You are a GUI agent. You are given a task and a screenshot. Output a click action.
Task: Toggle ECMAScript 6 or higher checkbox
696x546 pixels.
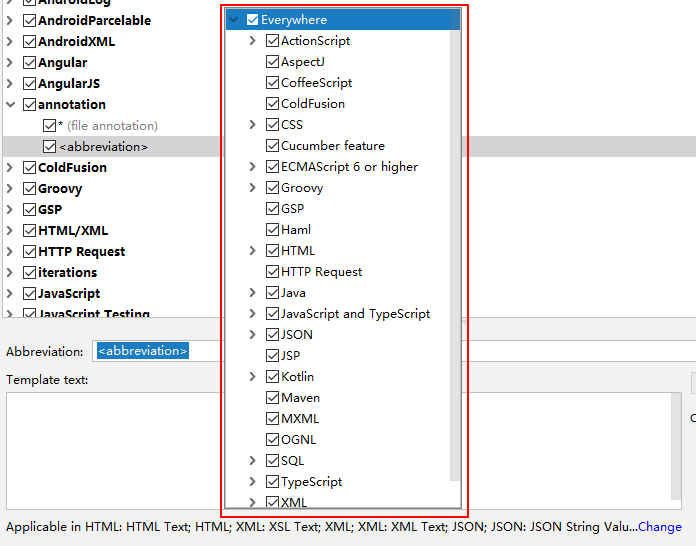click(272, 166)
